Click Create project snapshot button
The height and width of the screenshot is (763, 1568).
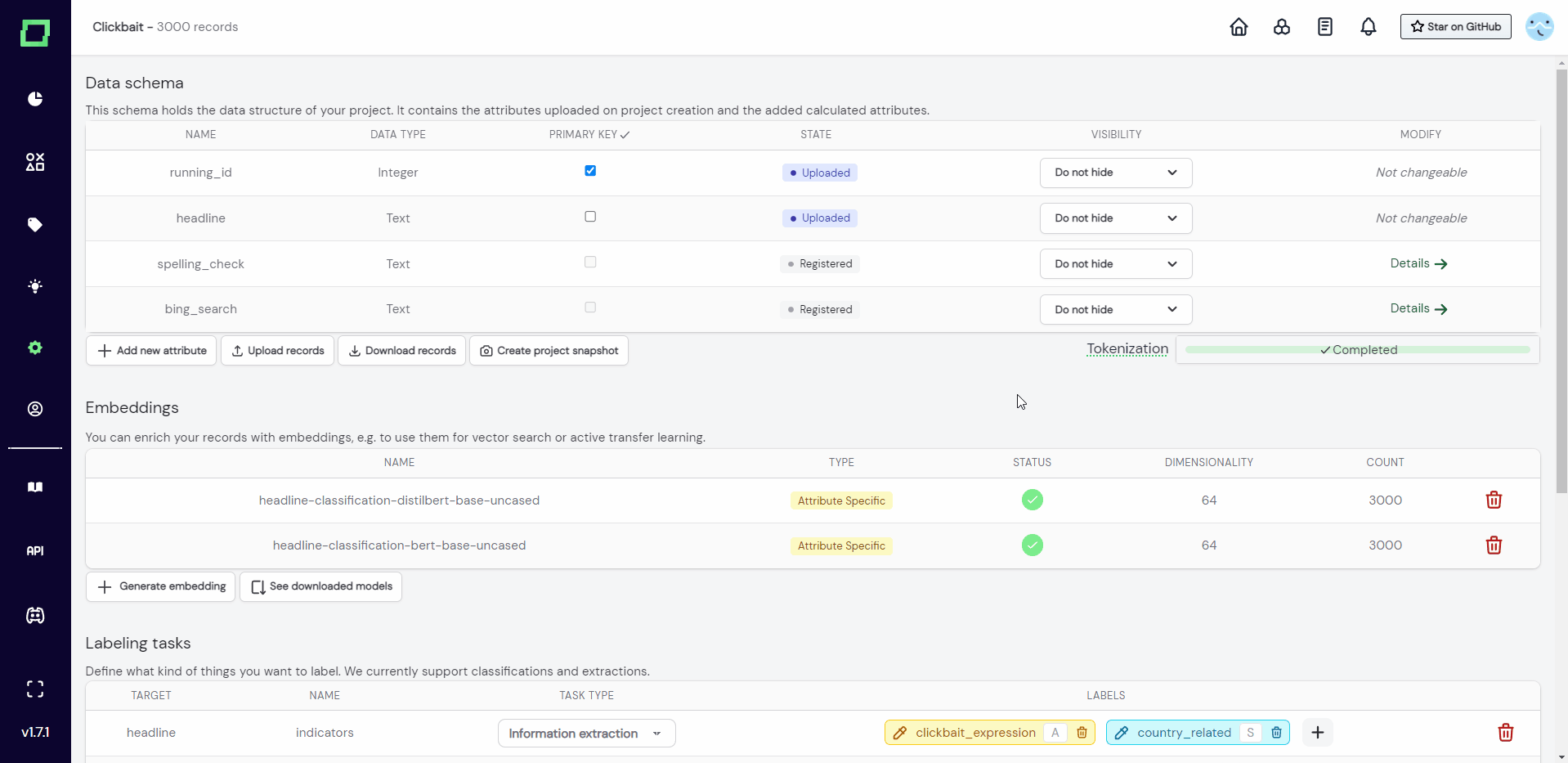[x=549, y=351]
